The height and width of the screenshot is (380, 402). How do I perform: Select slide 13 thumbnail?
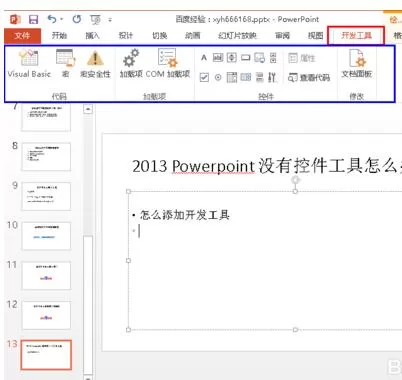pos(46,355)
